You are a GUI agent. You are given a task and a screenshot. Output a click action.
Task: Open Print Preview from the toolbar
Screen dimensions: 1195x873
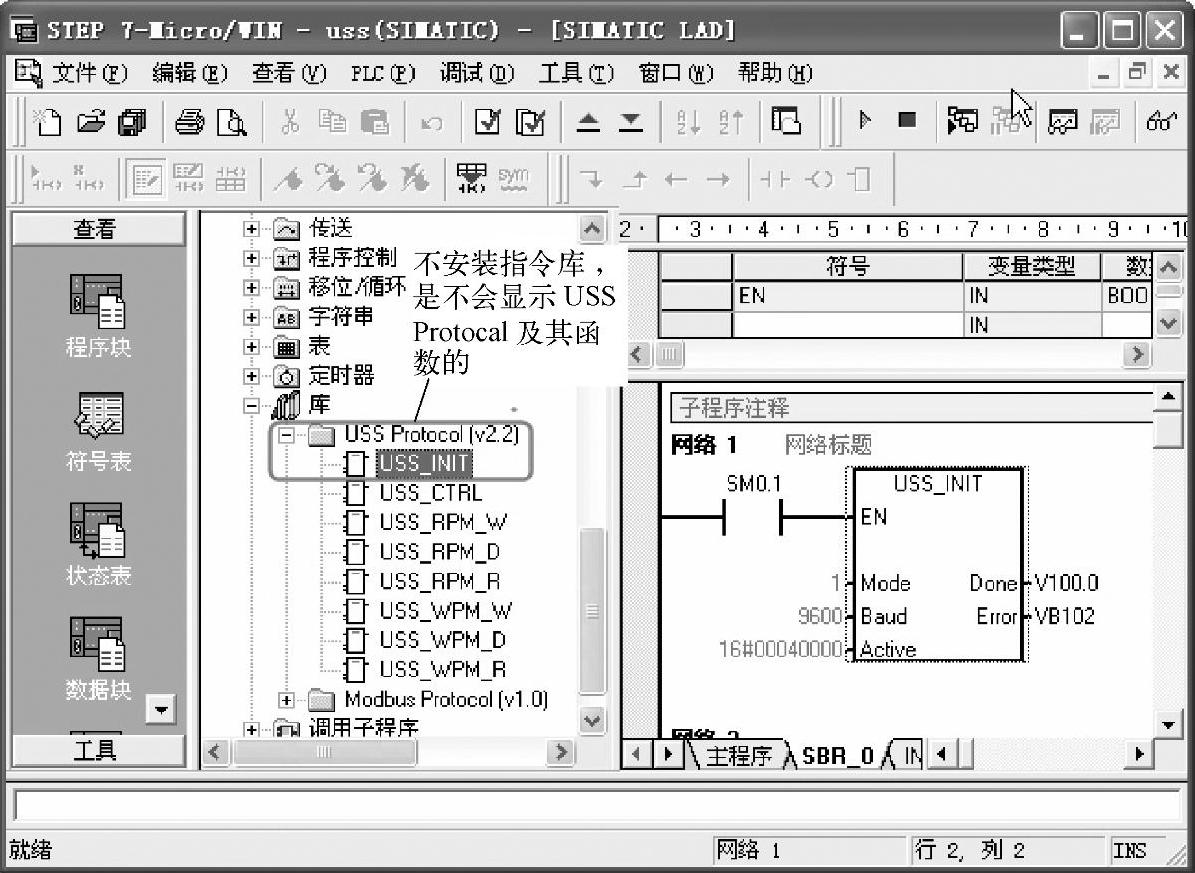pos(231,121)
